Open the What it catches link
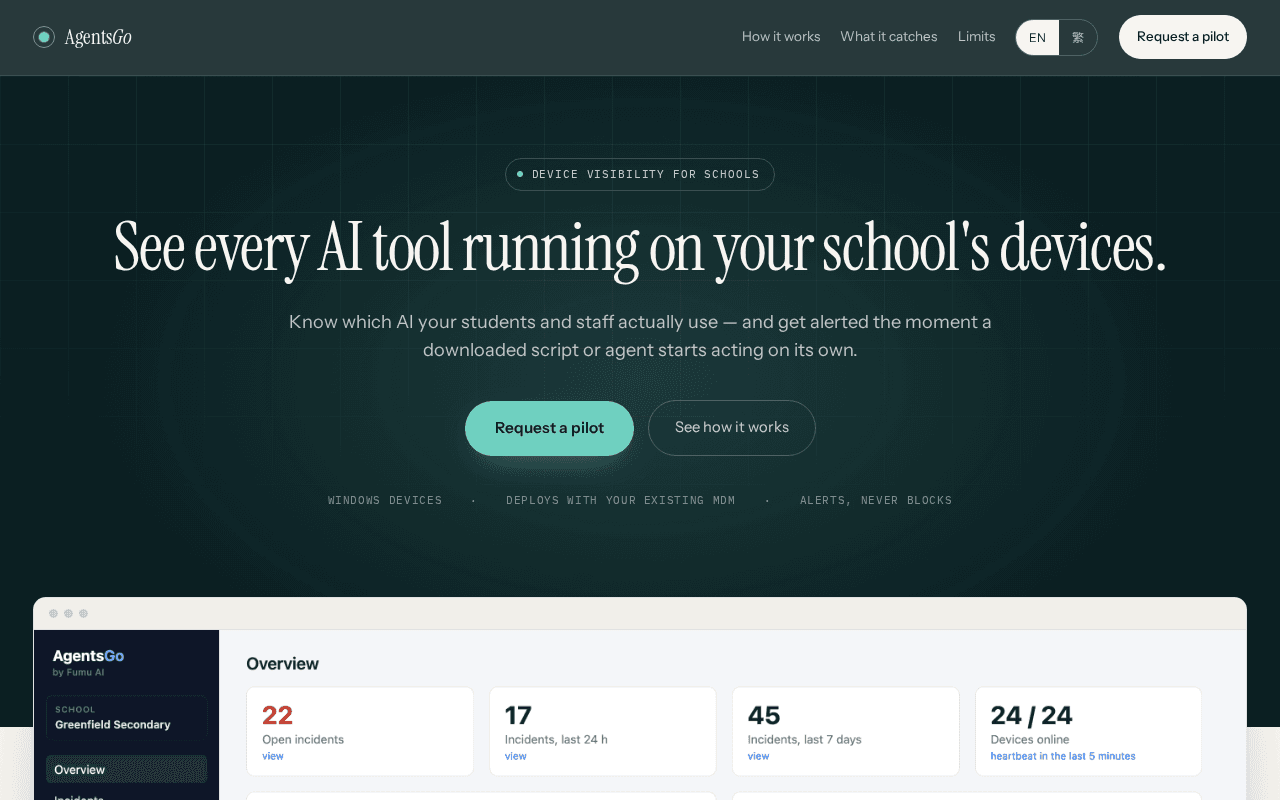 coord(889,37)
